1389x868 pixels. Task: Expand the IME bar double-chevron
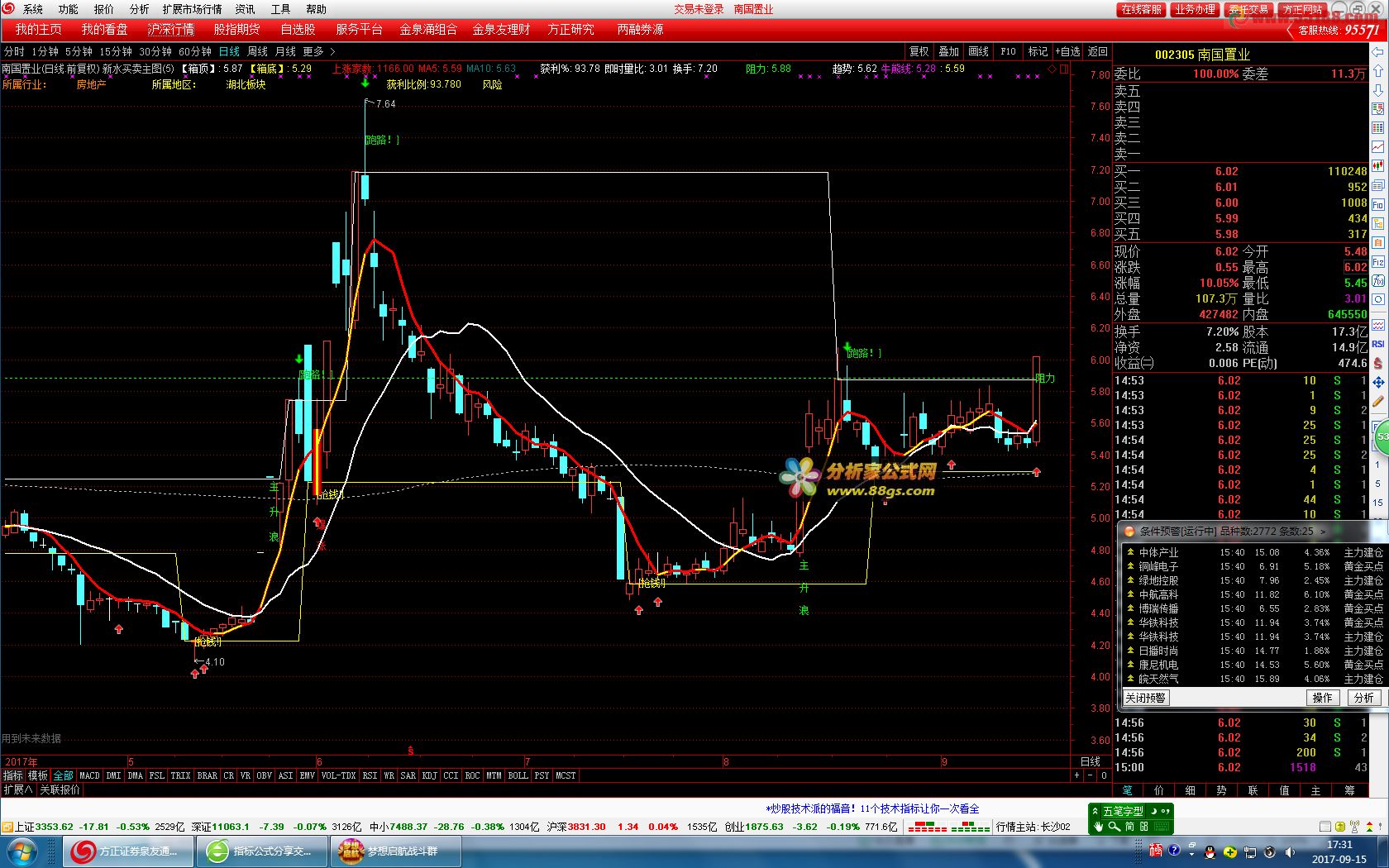1095,811
